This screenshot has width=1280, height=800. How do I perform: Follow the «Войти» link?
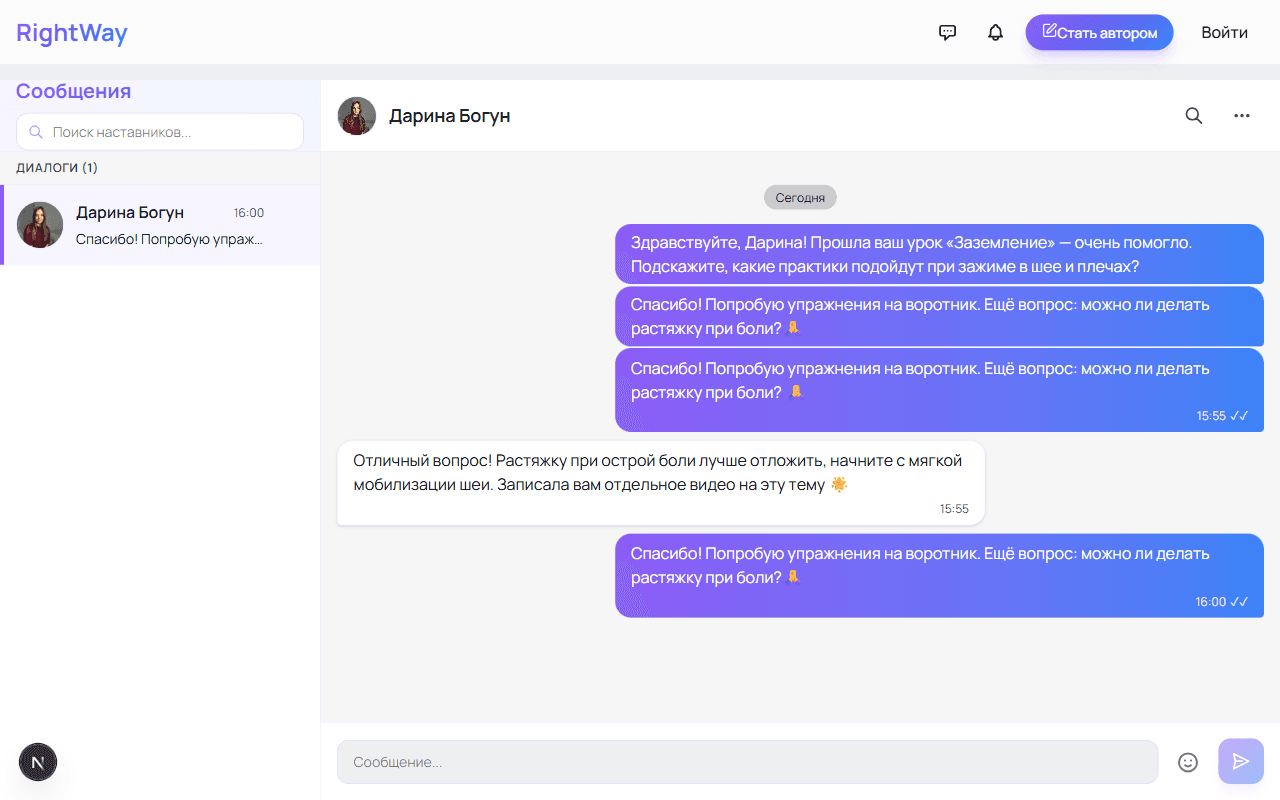point(1225,33)
